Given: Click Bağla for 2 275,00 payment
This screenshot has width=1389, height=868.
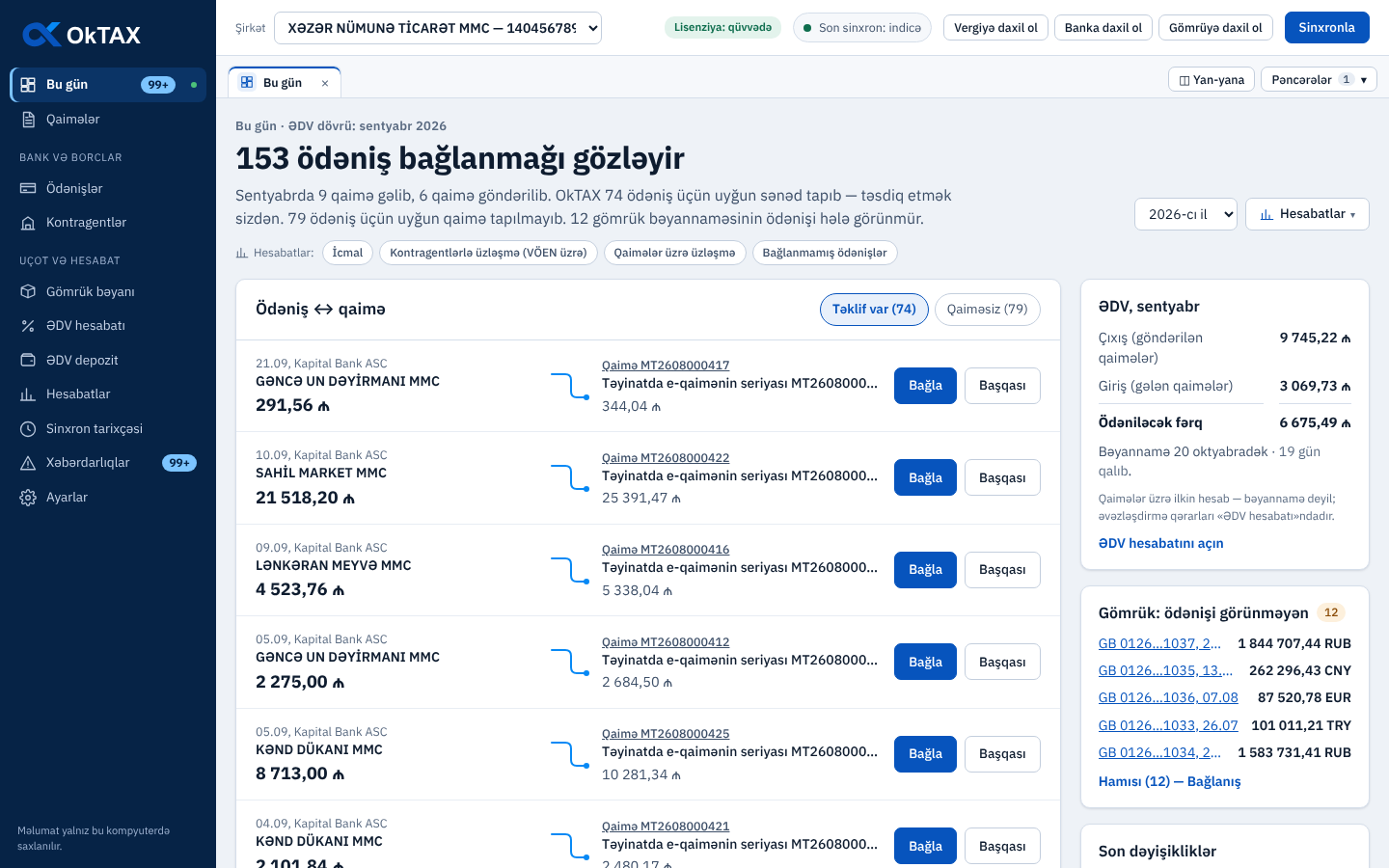Looking at the screenshot, I should (x=925, y=662).
